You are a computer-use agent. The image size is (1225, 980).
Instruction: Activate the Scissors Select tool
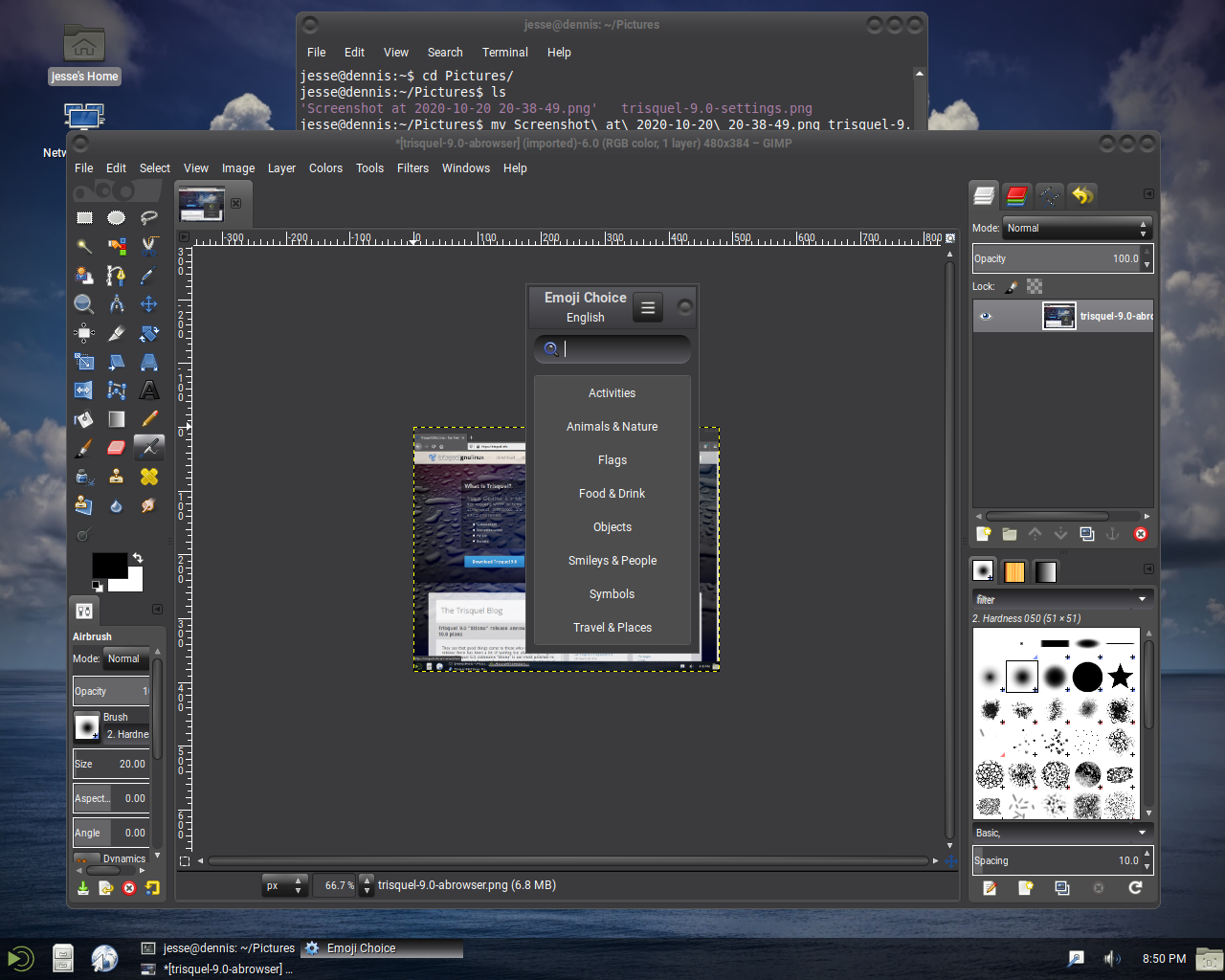[148, 247]
